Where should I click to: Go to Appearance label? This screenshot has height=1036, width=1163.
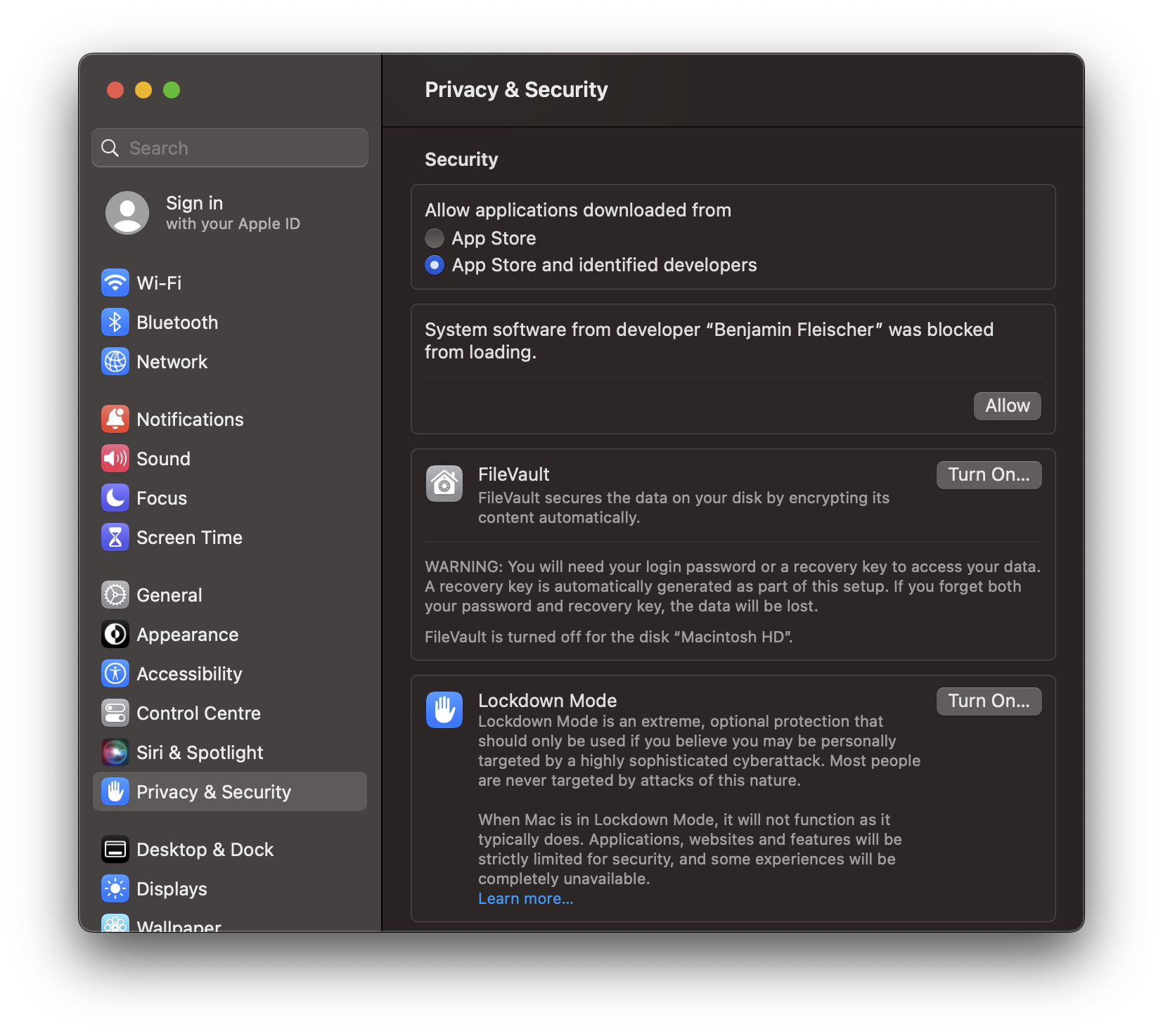[188, 635]
